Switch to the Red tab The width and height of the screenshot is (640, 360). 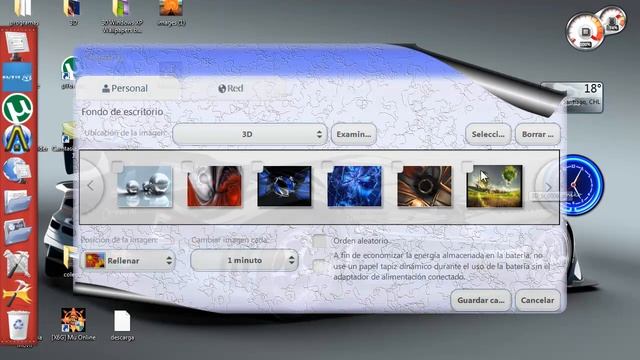[x=231, y=88]
